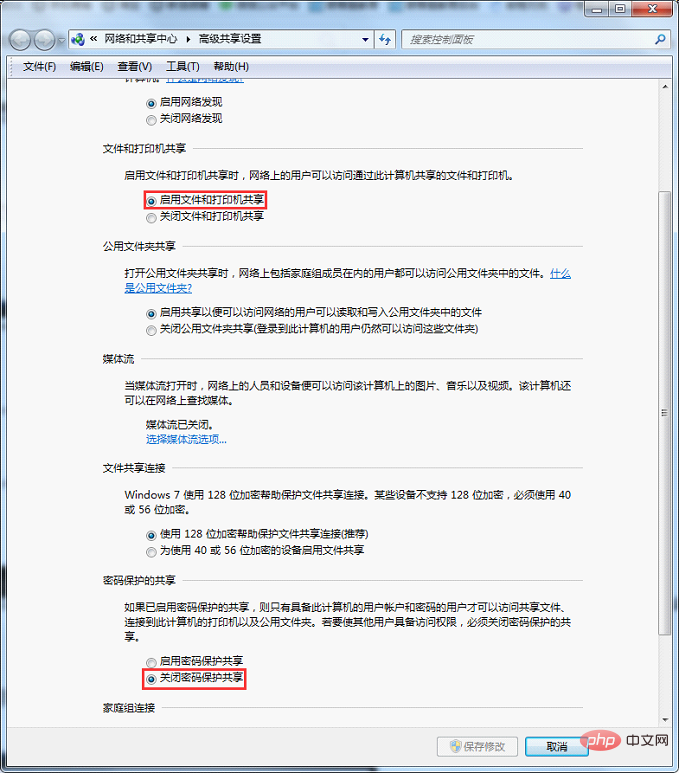679x773 pixels.
Task: Select 关闭公用文件夹共享 radio button
Action: pyautogui.click(x=151, y=330)
